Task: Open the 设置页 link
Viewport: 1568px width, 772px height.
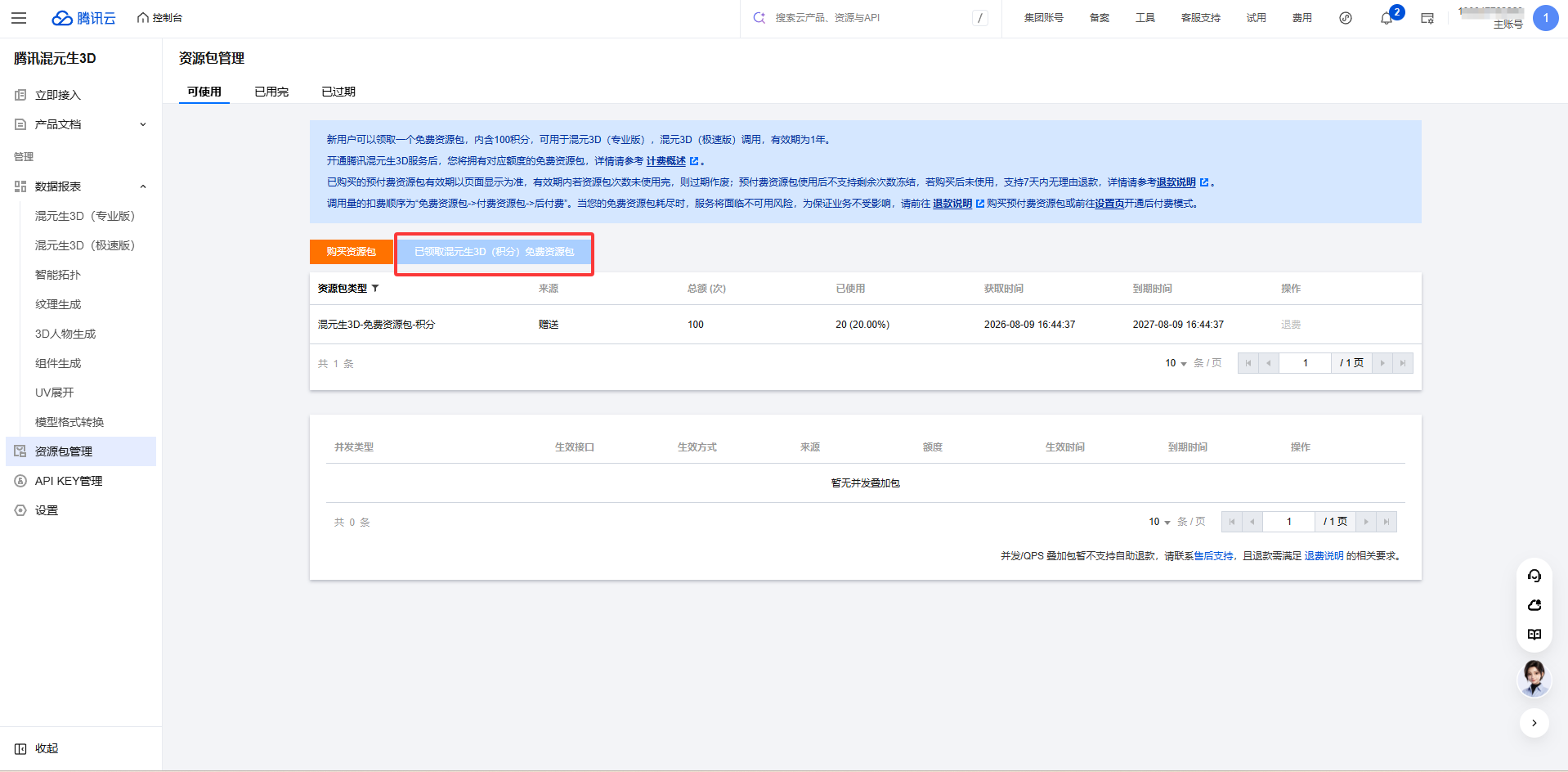Action: click(1109, 204)
